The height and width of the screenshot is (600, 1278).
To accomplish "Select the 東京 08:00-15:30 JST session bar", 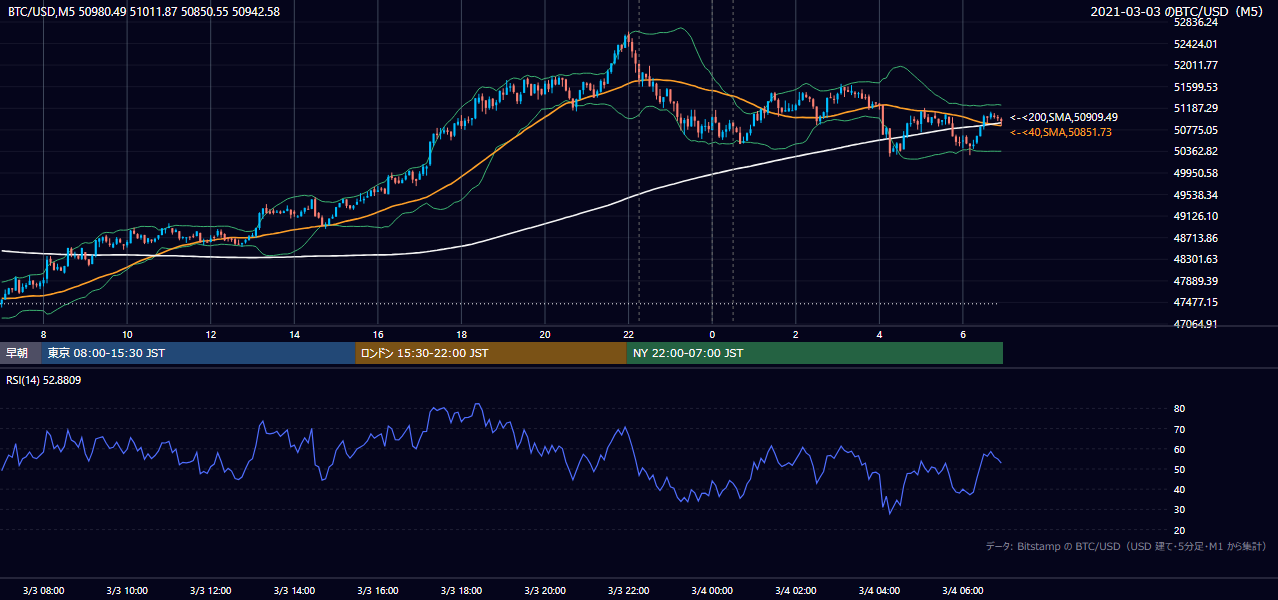I will click(199, 353).
